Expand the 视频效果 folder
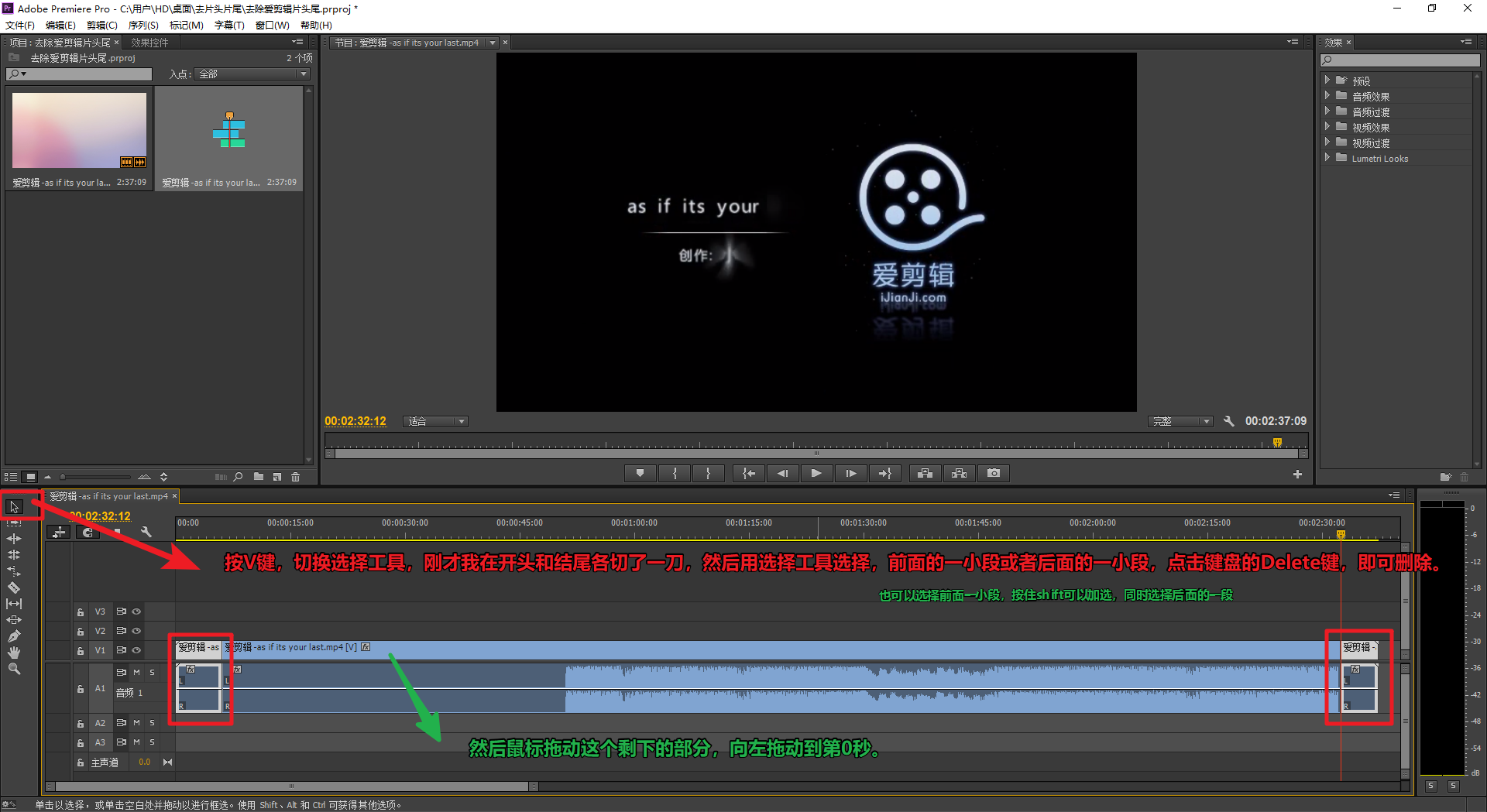Screen dimensions: 1487x812 1327,127
